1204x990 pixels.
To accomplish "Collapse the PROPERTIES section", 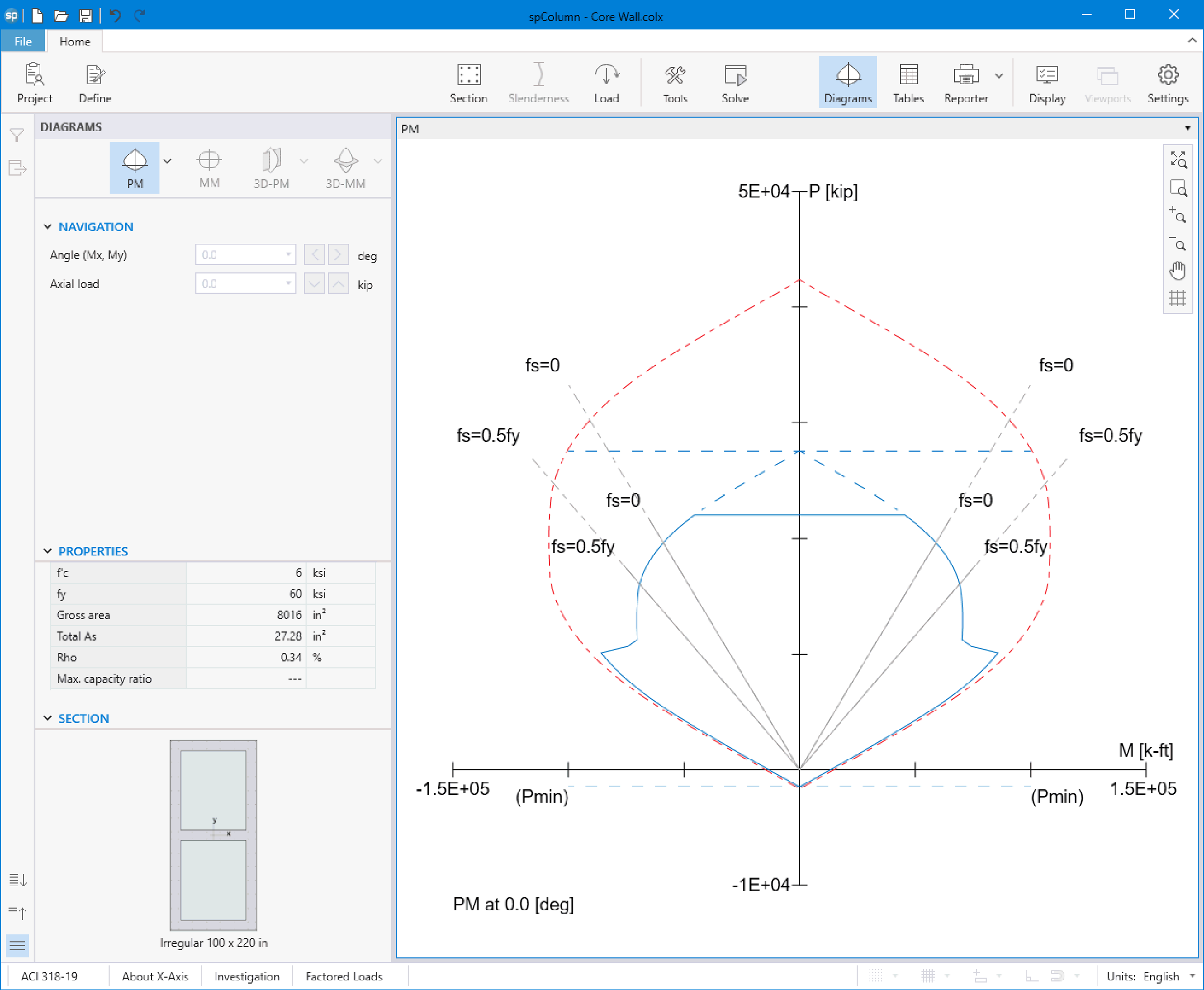I will [x=48, y=552].
